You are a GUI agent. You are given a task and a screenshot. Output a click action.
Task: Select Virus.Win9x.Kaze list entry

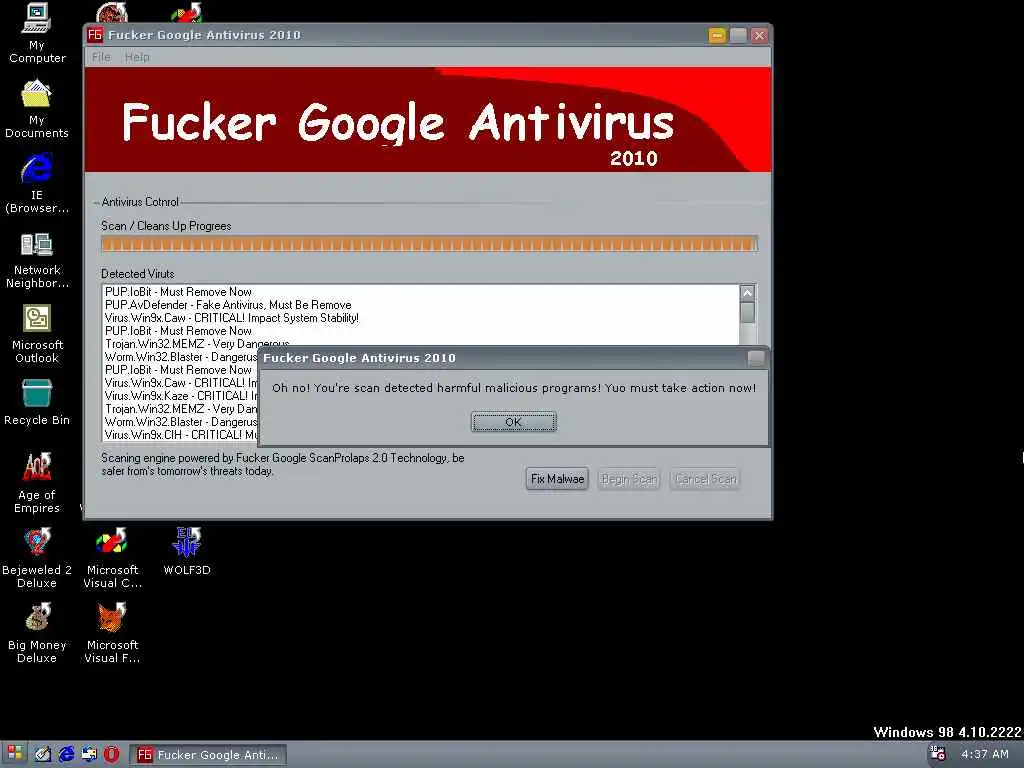click(x=181, y=396)
